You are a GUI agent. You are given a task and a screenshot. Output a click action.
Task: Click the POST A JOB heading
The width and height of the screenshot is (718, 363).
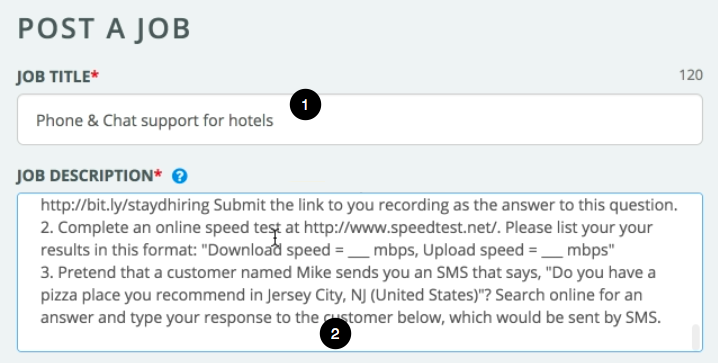(104, 28)
